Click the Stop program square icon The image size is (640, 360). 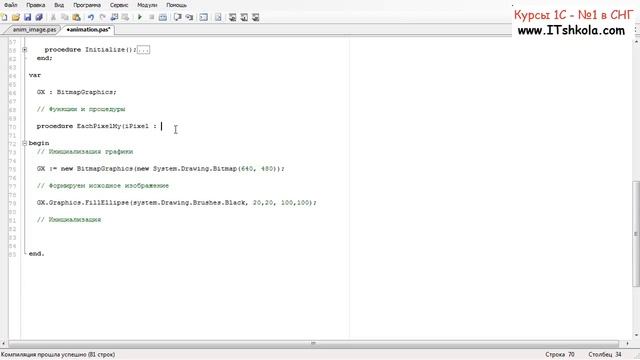pos(151,17)
